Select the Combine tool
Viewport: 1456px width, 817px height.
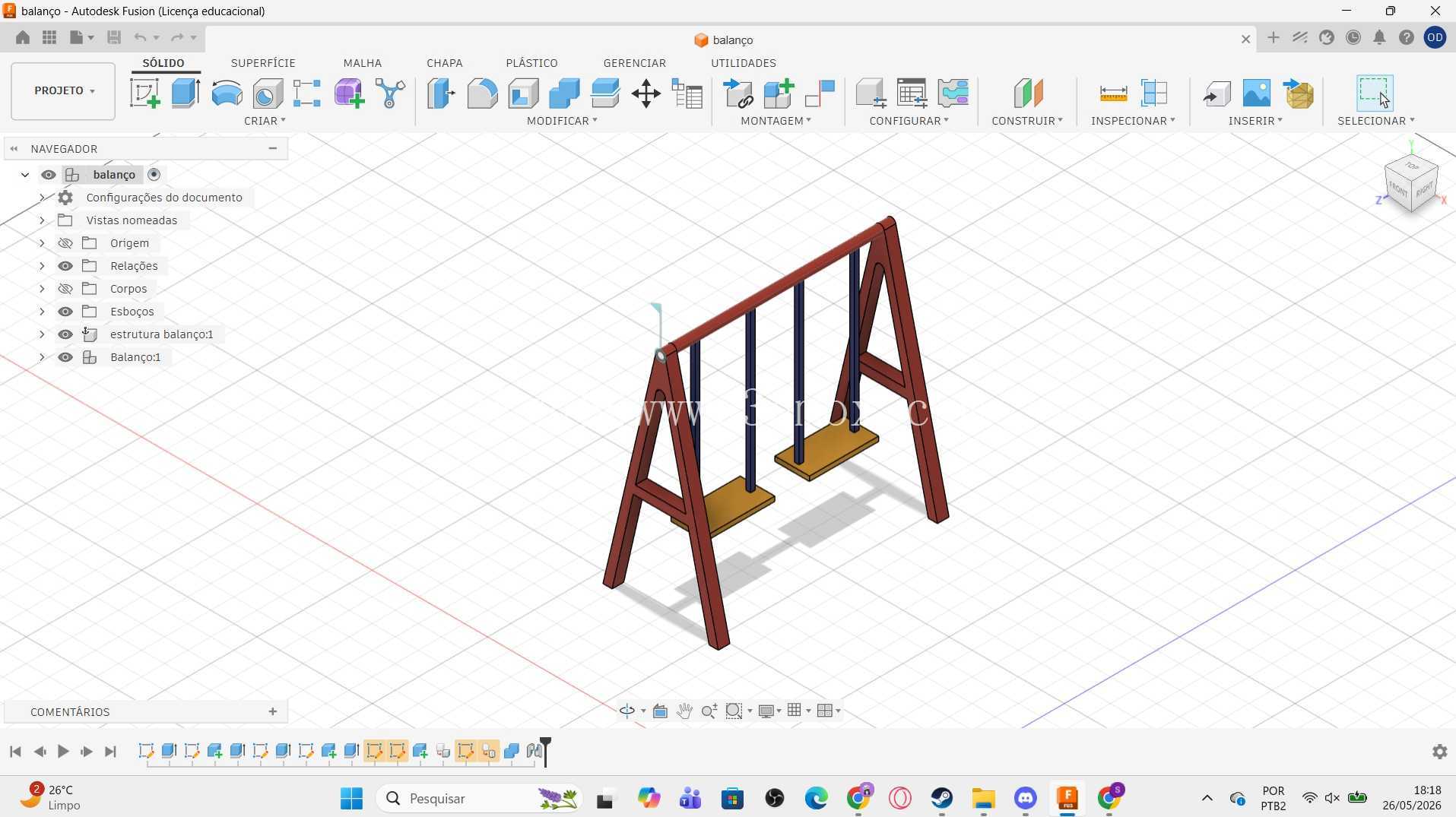click(x=564, y=93)
